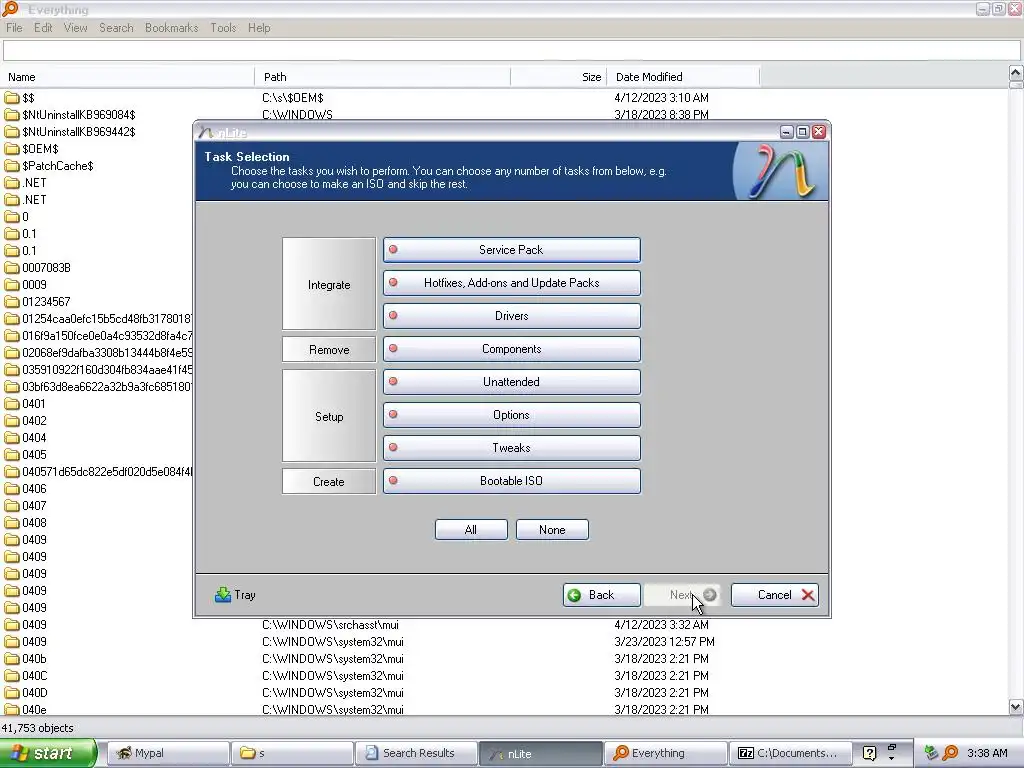Toggle the Tweaks setup task
This screenshot has width=1024, height=768.
coord(511,447)
